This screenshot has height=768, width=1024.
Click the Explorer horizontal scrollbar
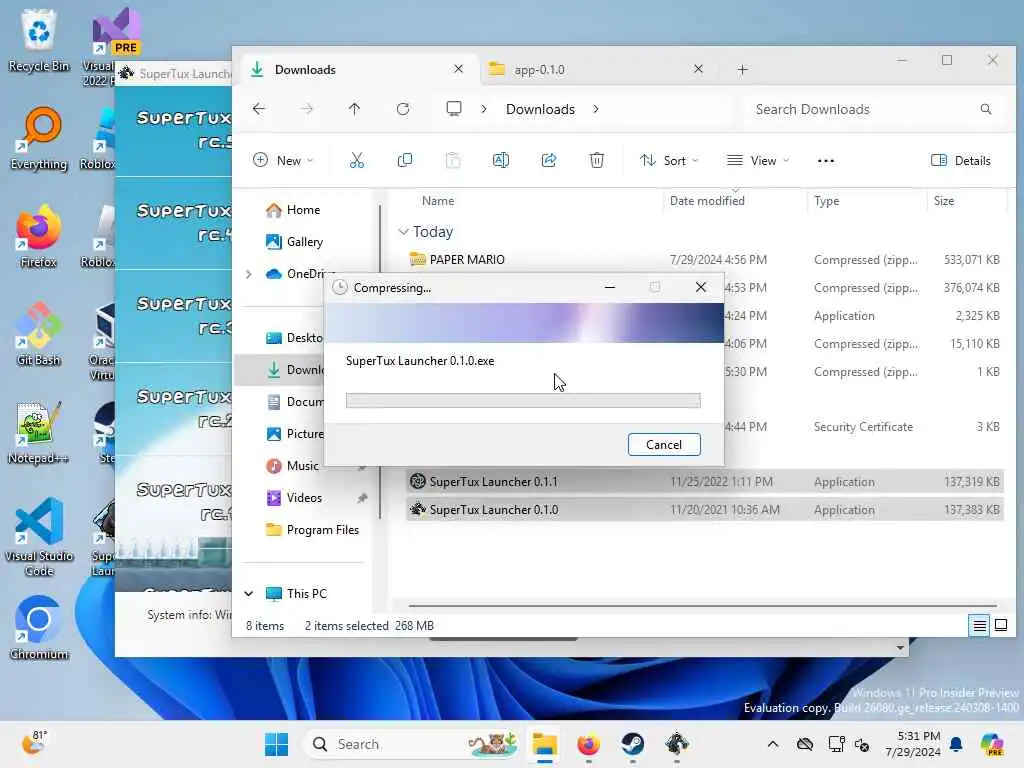pyautogui.click(x=703, y=605)
